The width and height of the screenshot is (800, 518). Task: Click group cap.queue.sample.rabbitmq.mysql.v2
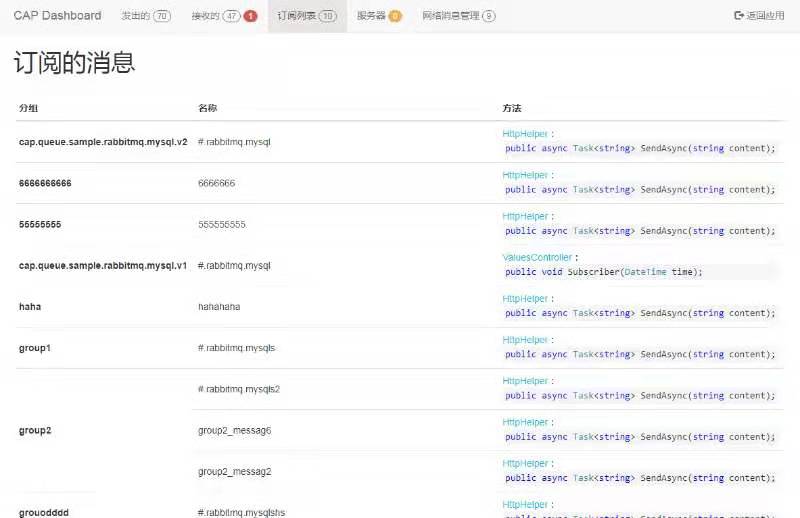(103, 142)
